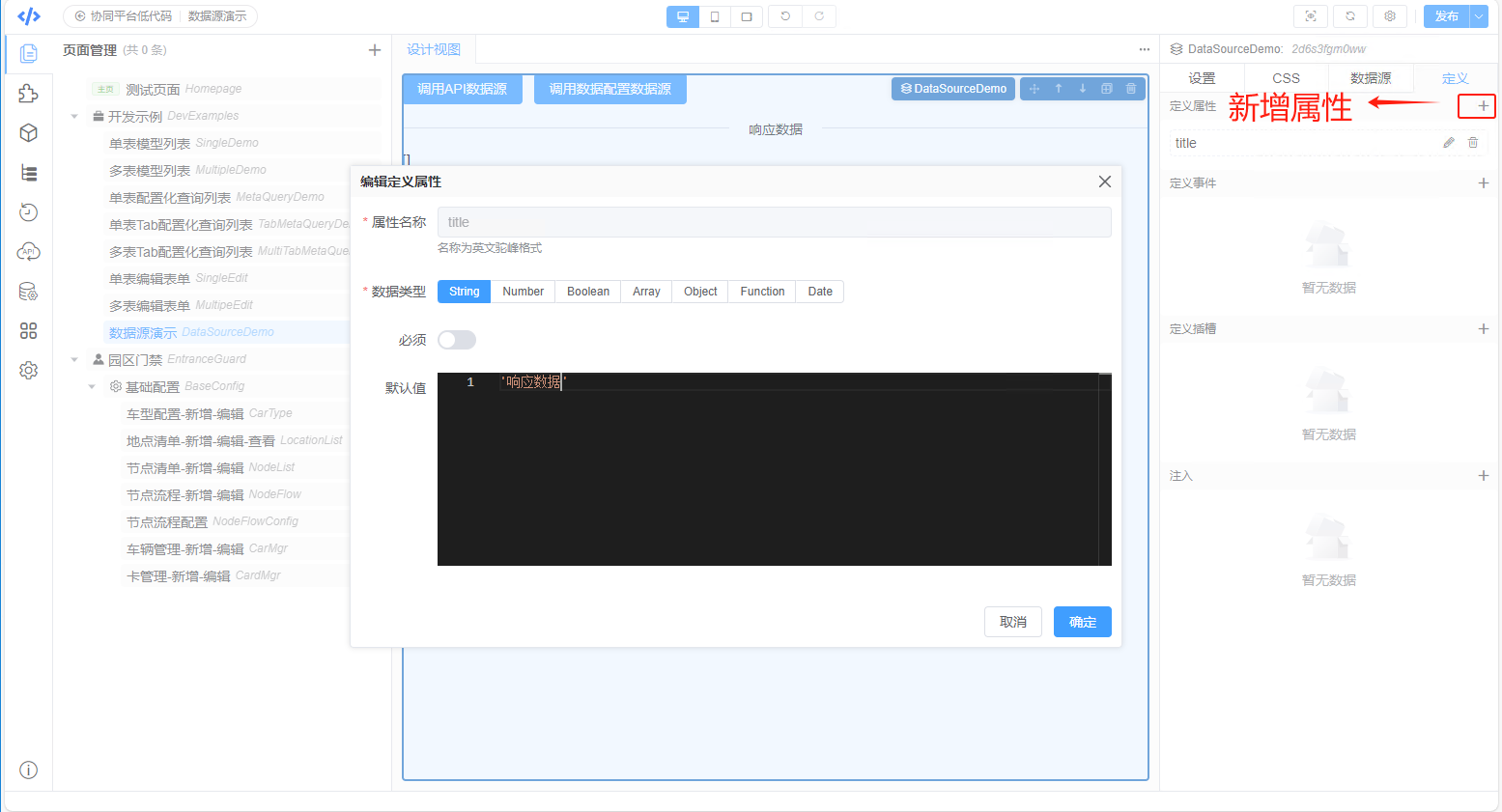Switch to the 数据源 tab

1371,78
